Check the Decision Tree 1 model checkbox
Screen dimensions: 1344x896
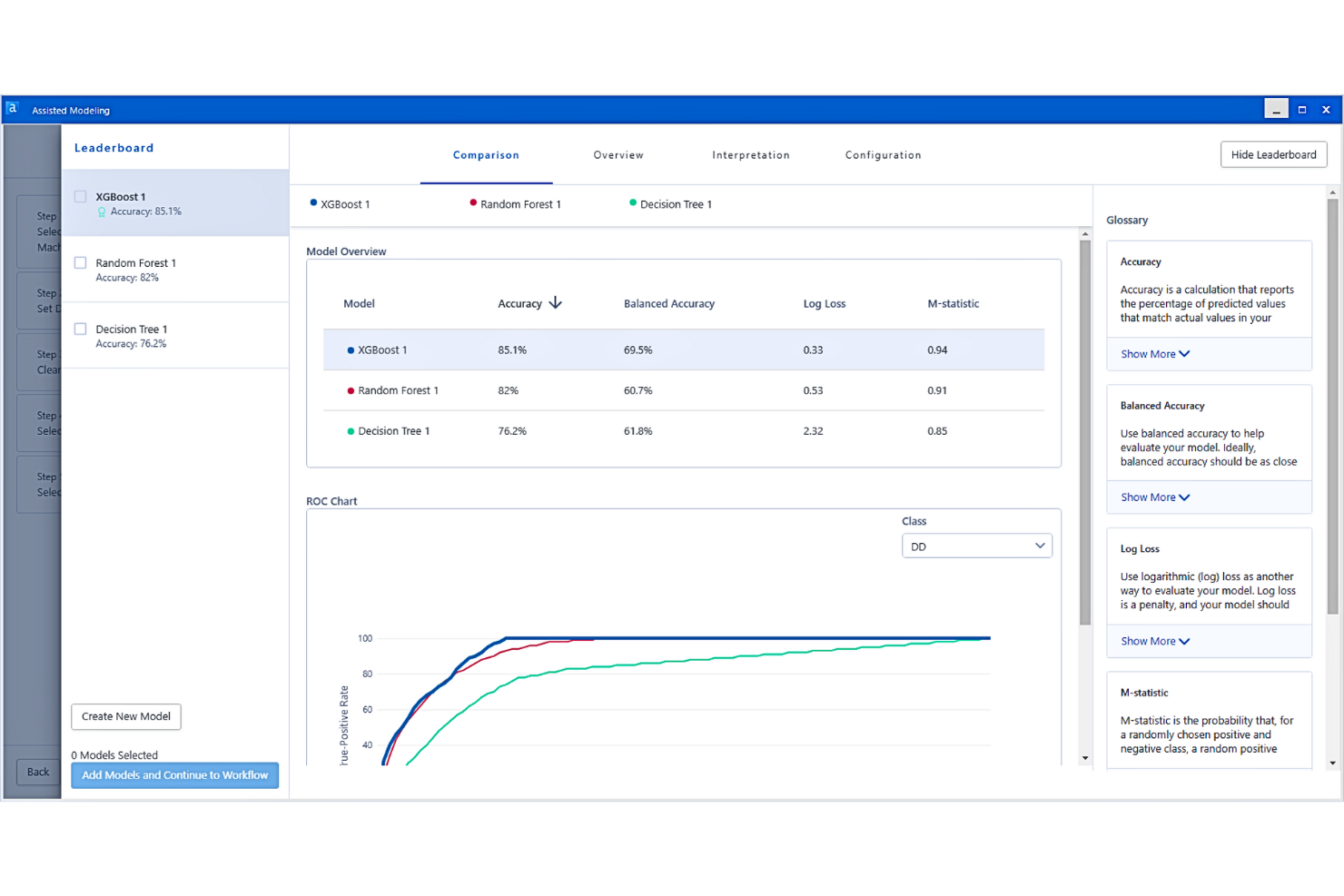pyautogui.click(x=80, y=329)
